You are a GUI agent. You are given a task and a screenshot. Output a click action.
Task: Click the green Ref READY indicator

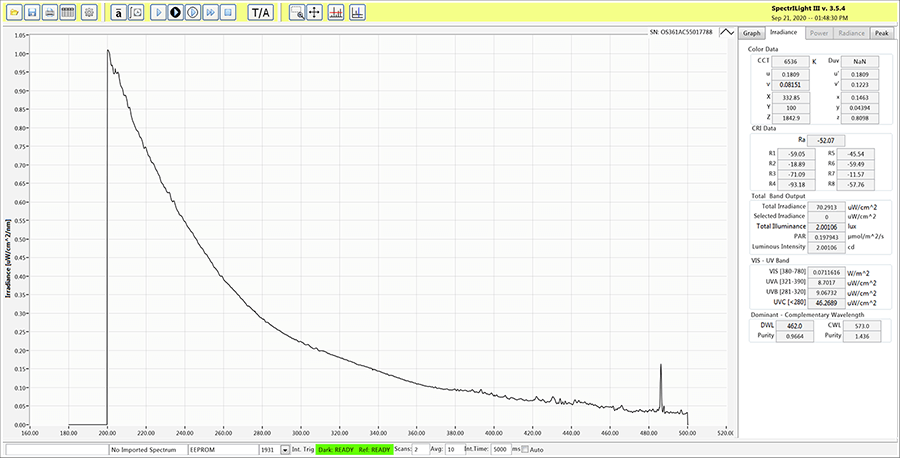tap(375, 449)
